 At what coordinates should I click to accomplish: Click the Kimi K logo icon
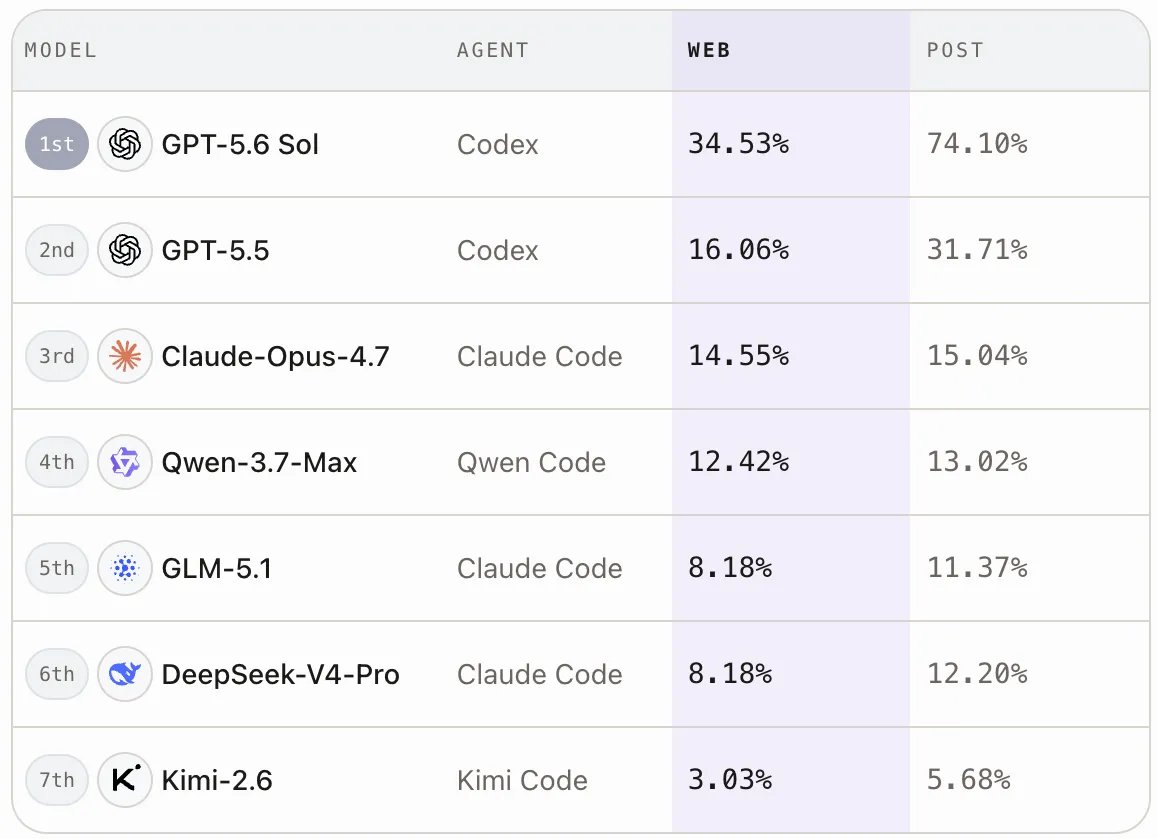(125, 780)
